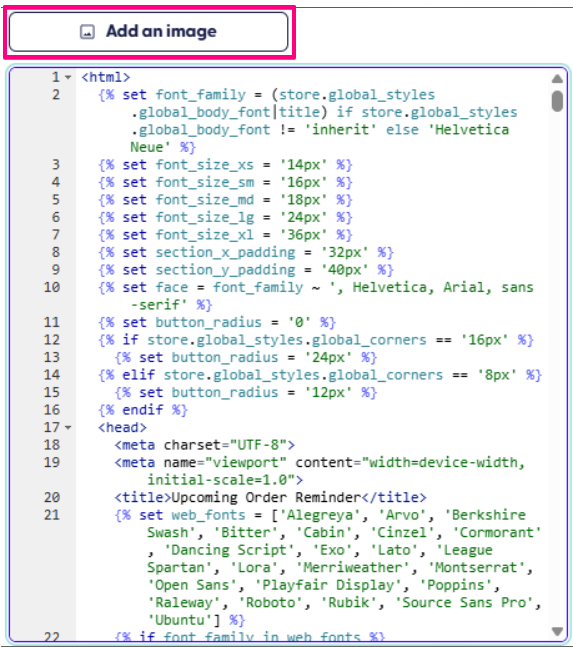Click the 'inherit' string in line 2
573x647 pixels.
[x=340, y=130]
